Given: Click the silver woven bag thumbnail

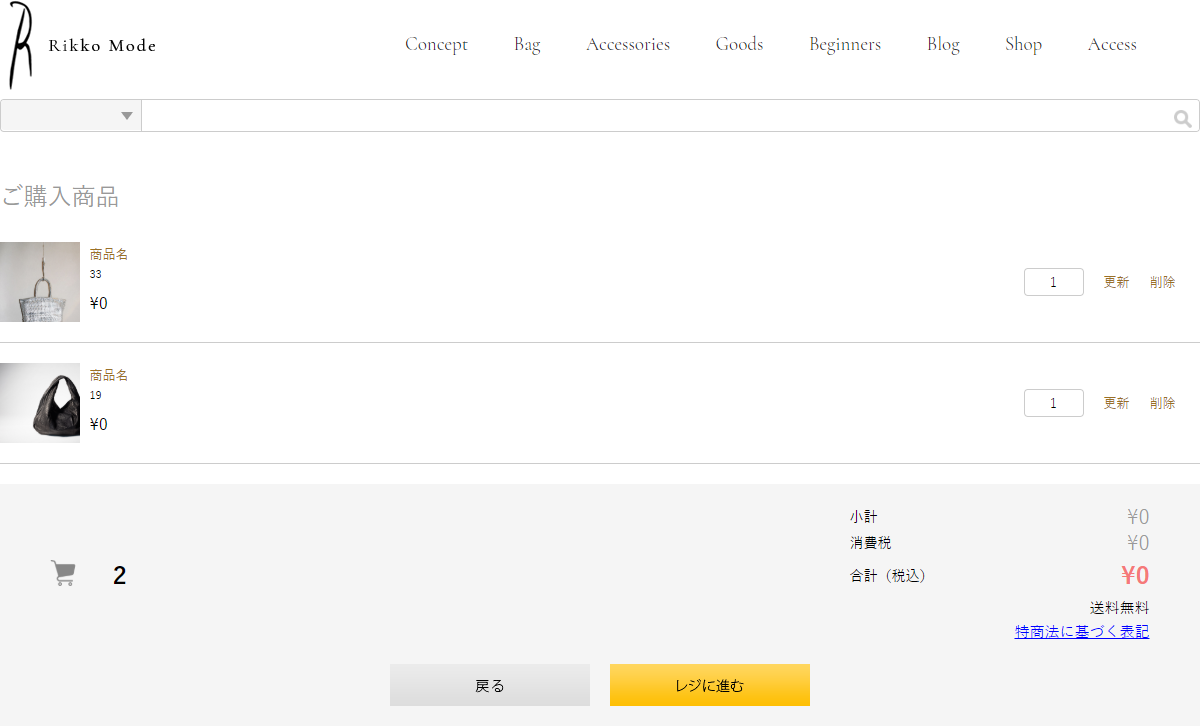Looking at the screenshot, I should coord(40,282).
